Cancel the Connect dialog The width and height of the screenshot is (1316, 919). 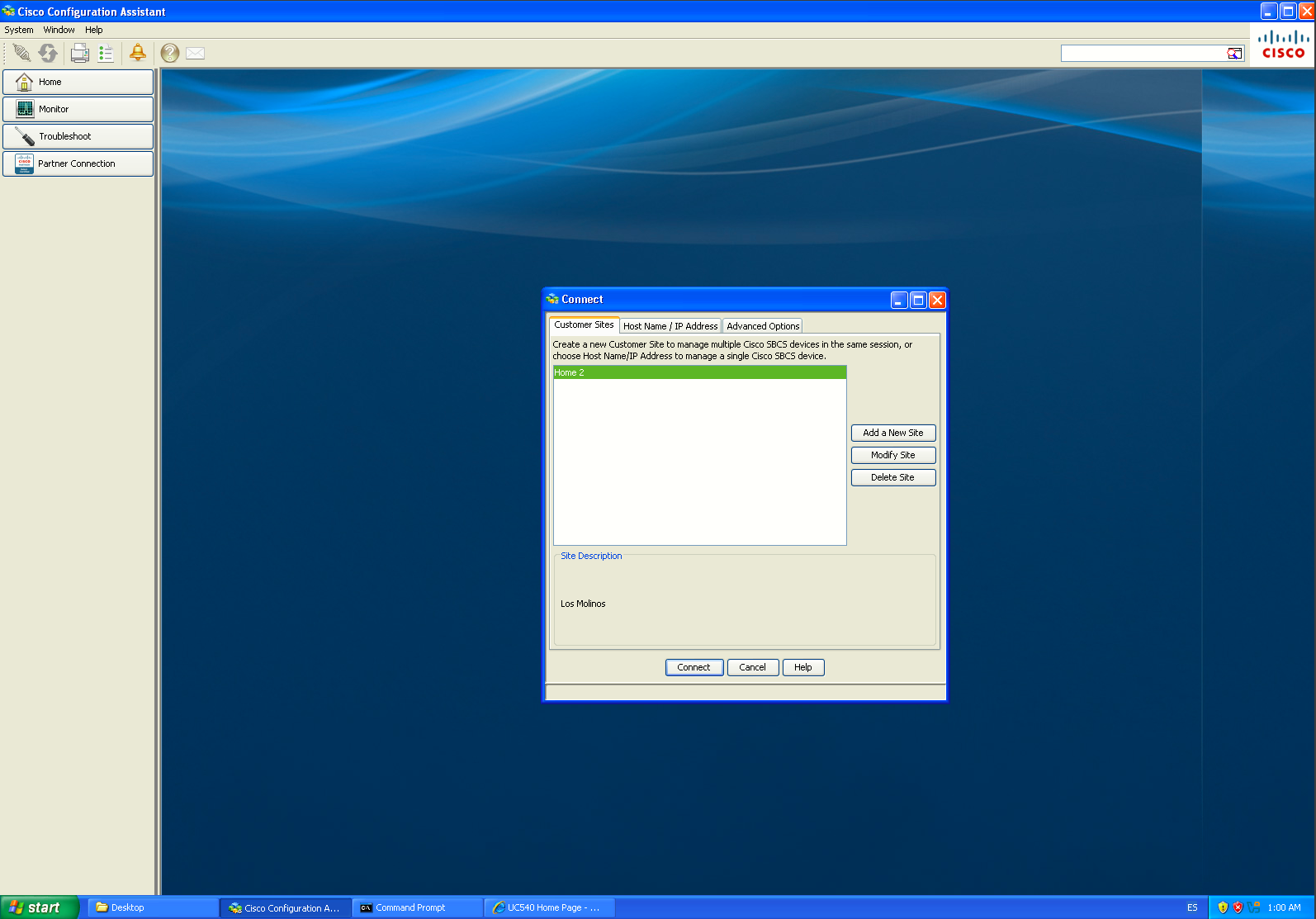[753, 667]
